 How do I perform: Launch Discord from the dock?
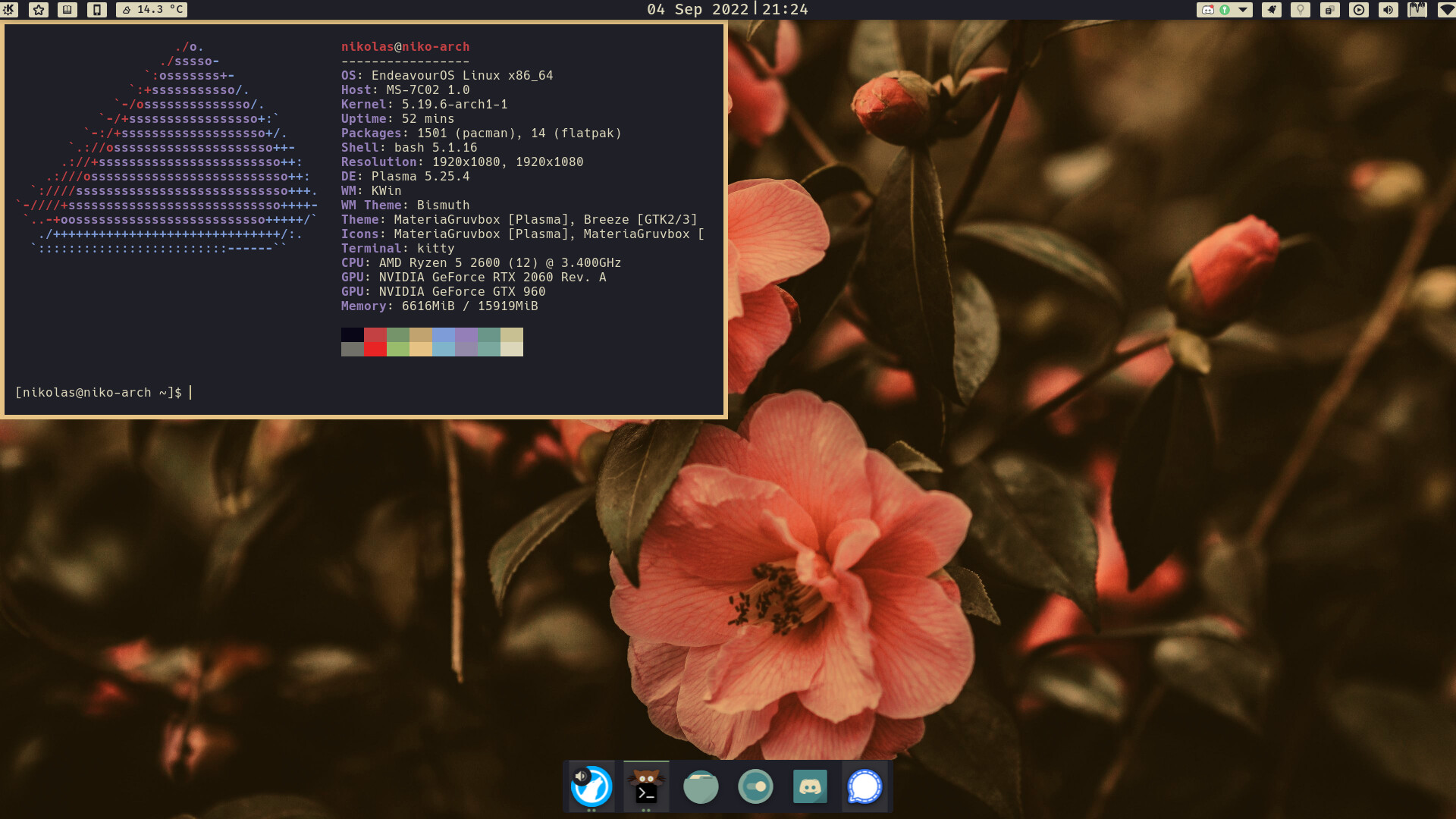pyautogui.click(x=810, y=786)
